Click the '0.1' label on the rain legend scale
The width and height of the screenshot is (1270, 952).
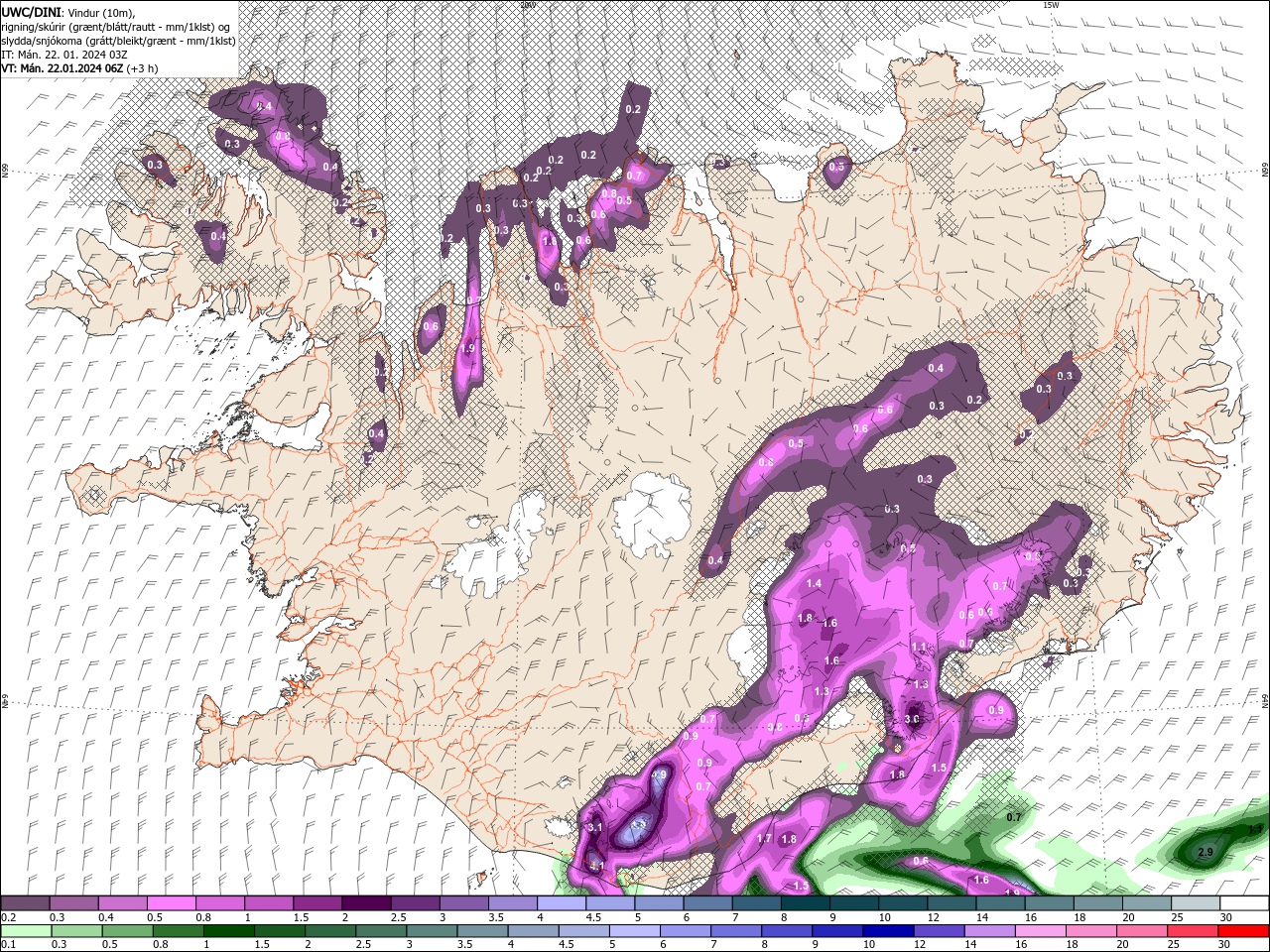pos(9,944)
